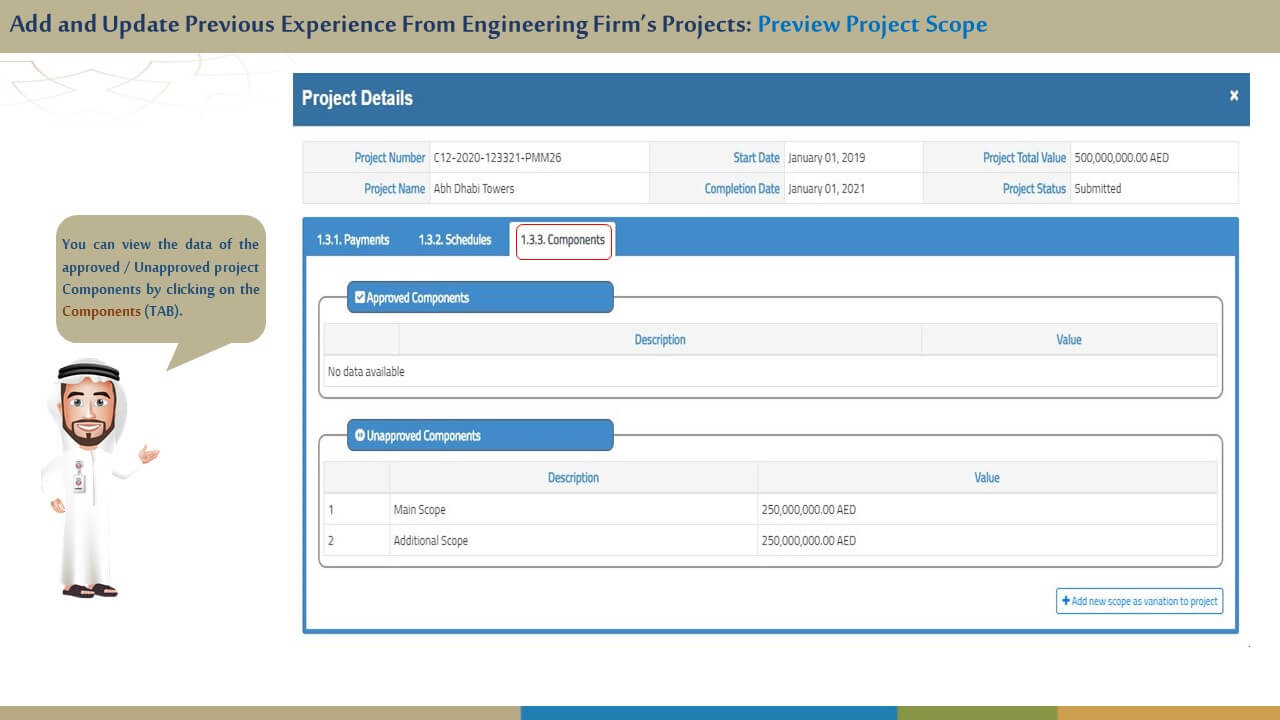Select the 1.3.3. Components tab
The height and width of the screenshot is (720, 1280).
click(x=563, y=240)
